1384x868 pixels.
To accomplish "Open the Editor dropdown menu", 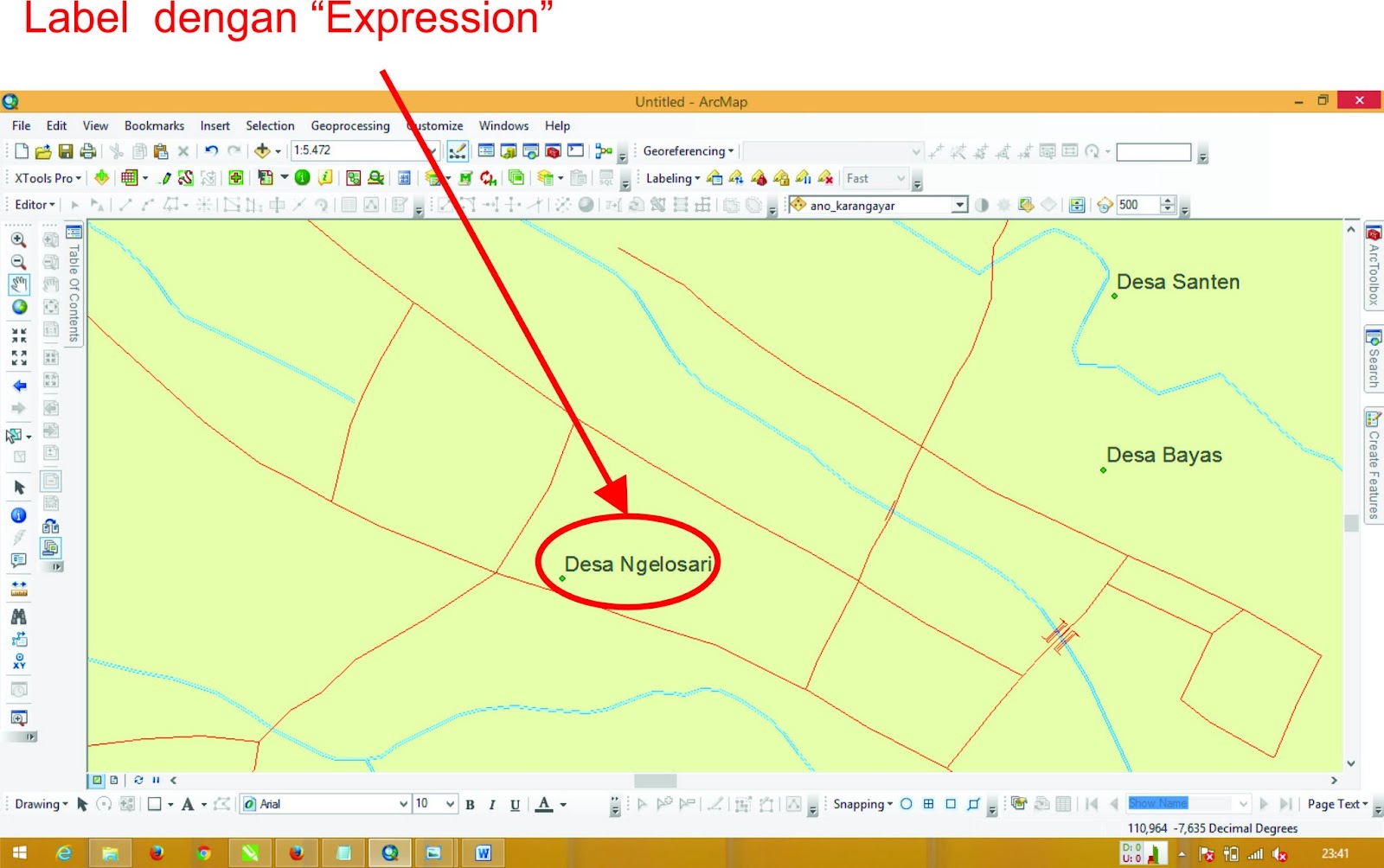I will pos(33,205).
